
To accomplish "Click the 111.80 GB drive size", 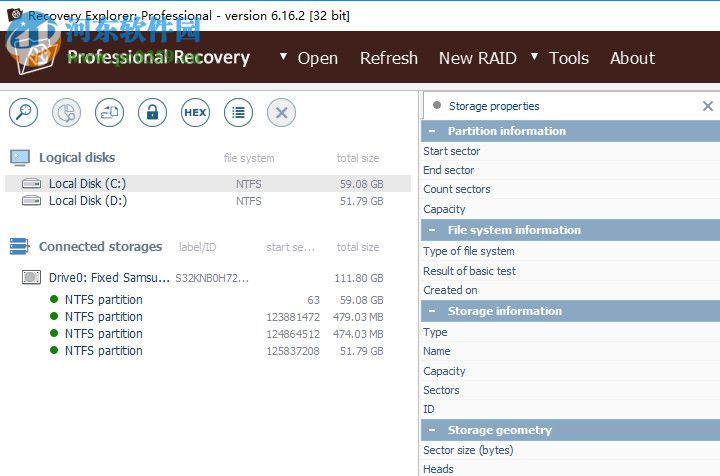I will tap(359, 278).
